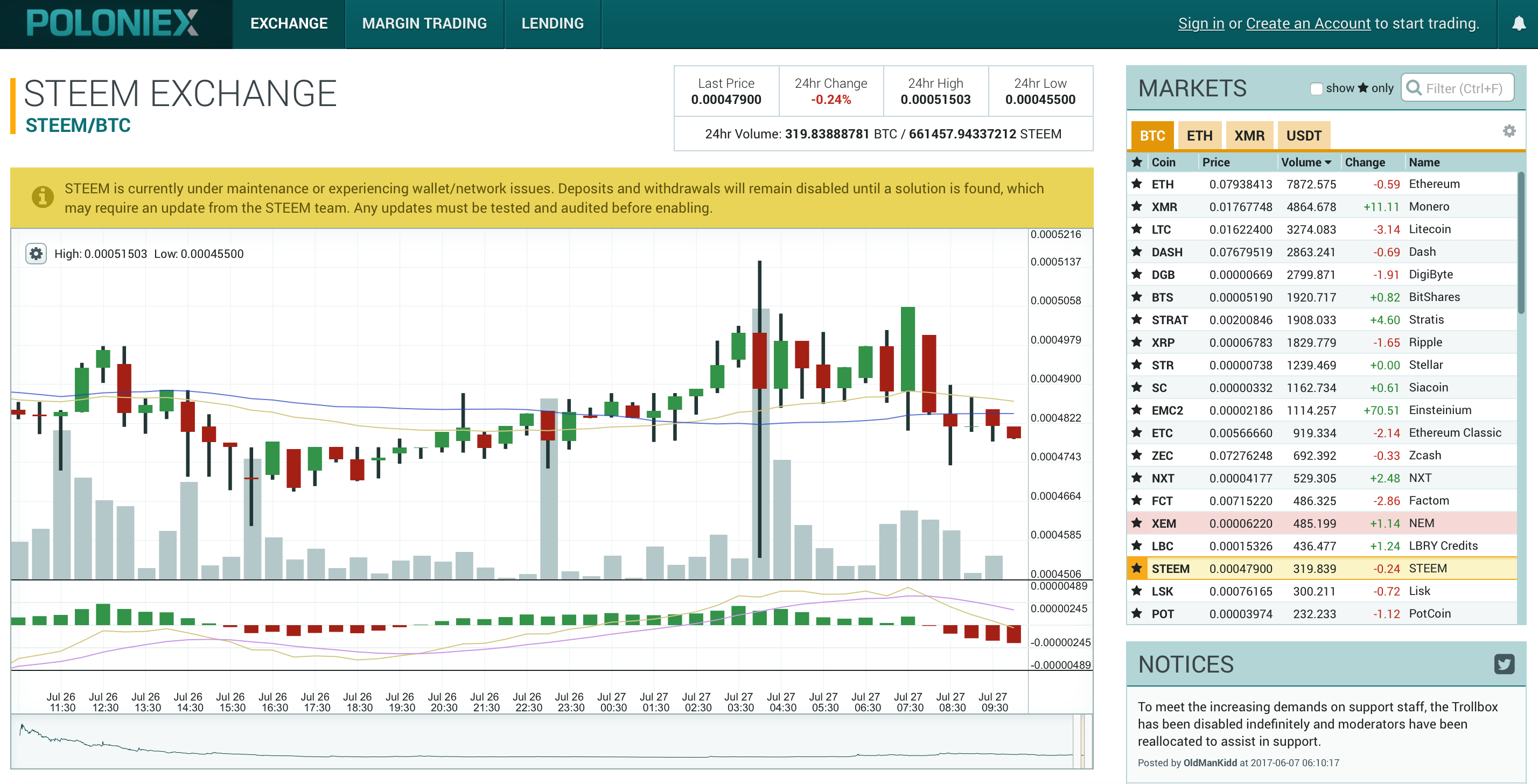Select the Einsteinium market row
The image size is (1538, 784).
1322,410
